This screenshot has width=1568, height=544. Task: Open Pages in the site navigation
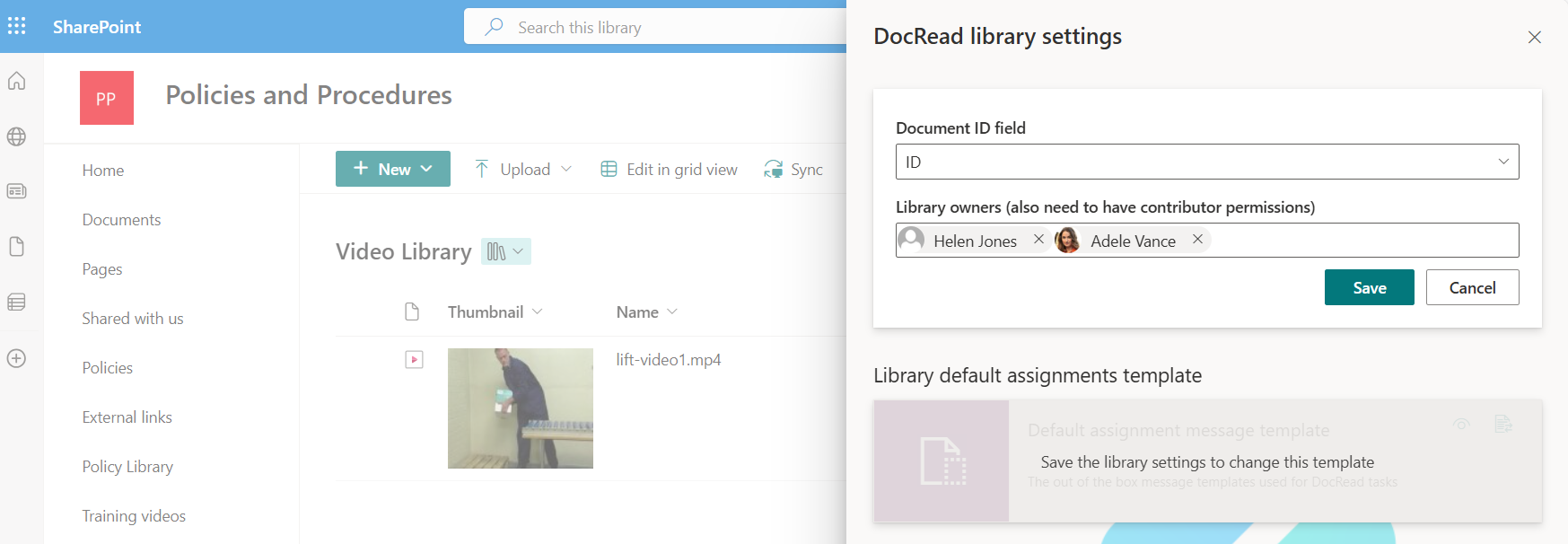(x=102, y=269)
